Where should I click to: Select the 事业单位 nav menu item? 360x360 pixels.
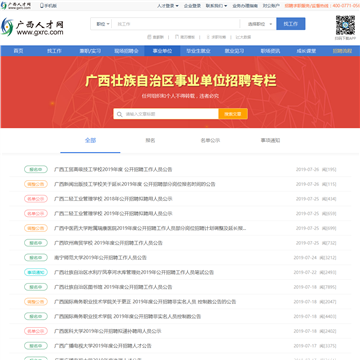click(162, 51)
